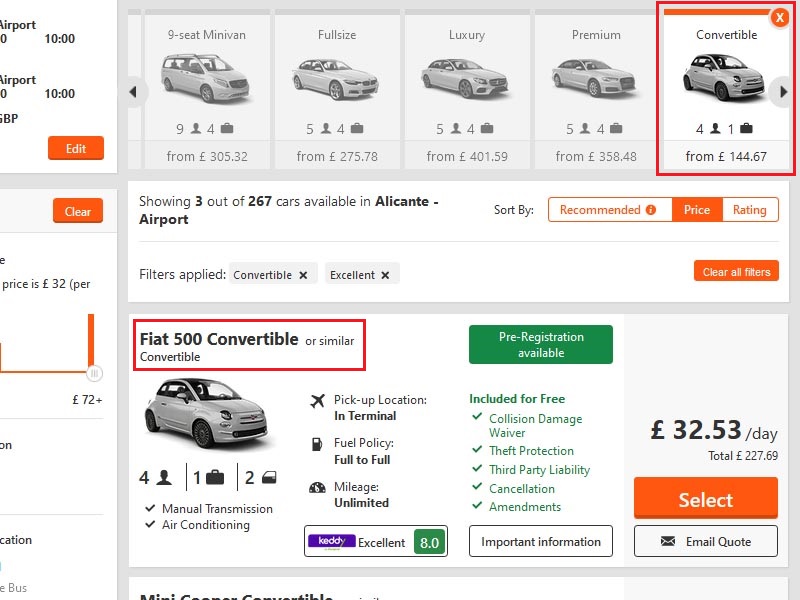
Task: Click the fuel pump policy icon
Action: tap(317, 444)
